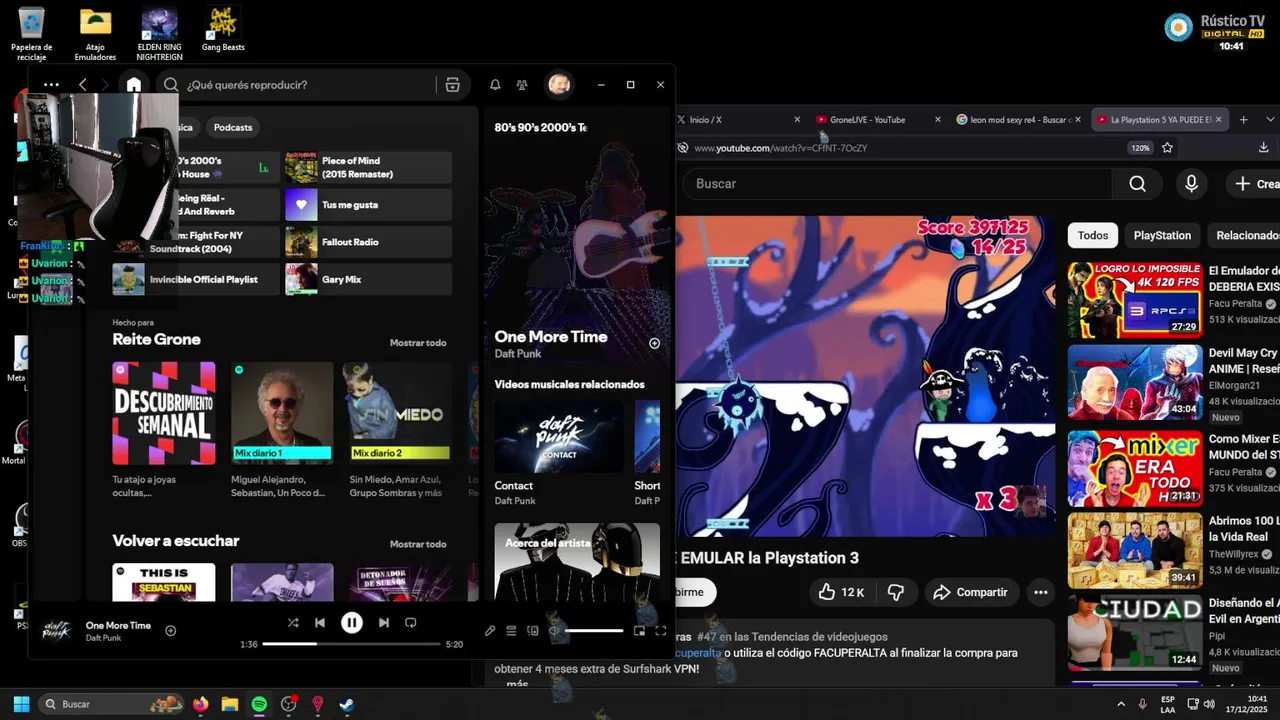Open Tus me gusta playlist
The image size is (1280, 720).
[368, 205]
